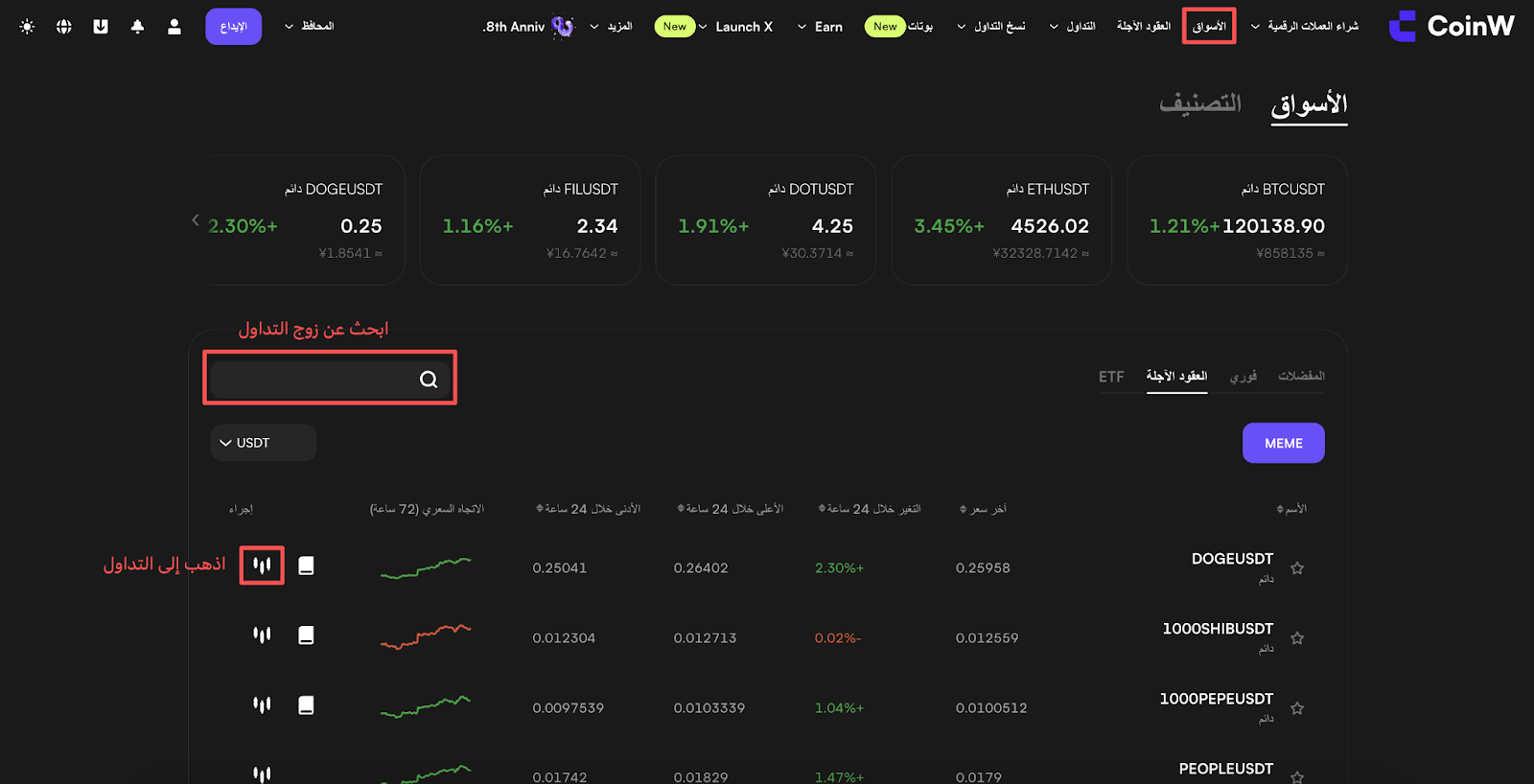Click the الإيداع deposit button
The height and width of the screenshot is (784, 1534).
coord(233,27)
